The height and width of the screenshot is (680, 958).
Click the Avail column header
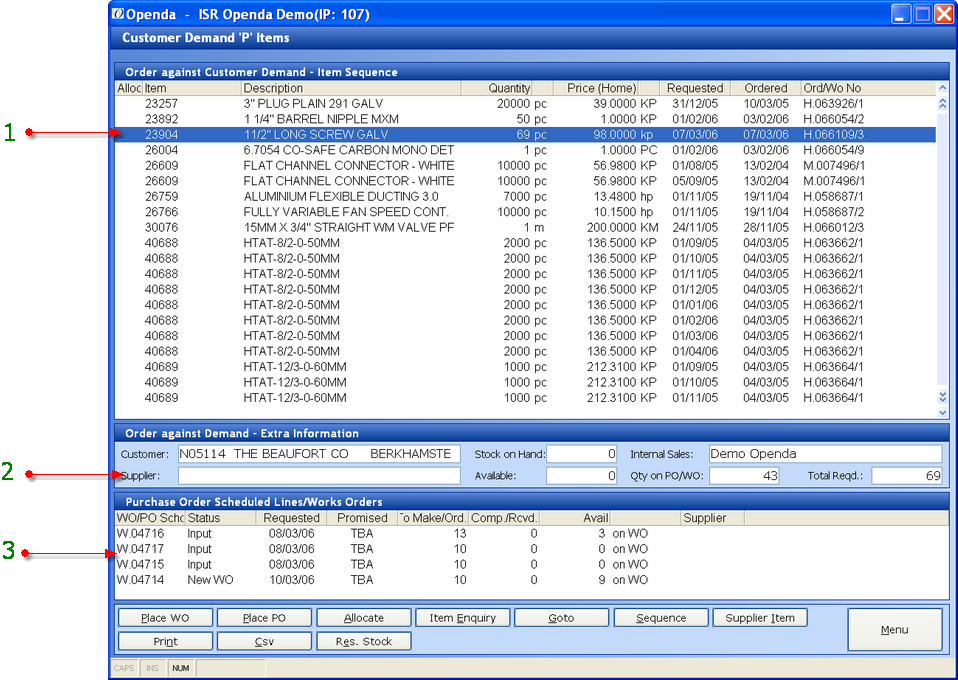click(576, 517)
